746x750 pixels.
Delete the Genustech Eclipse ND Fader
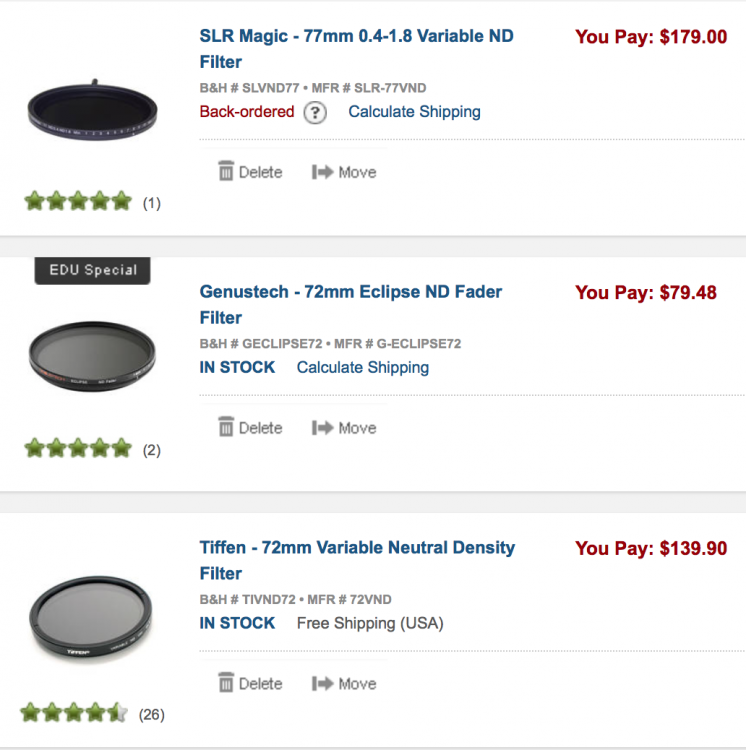(250, 428)
